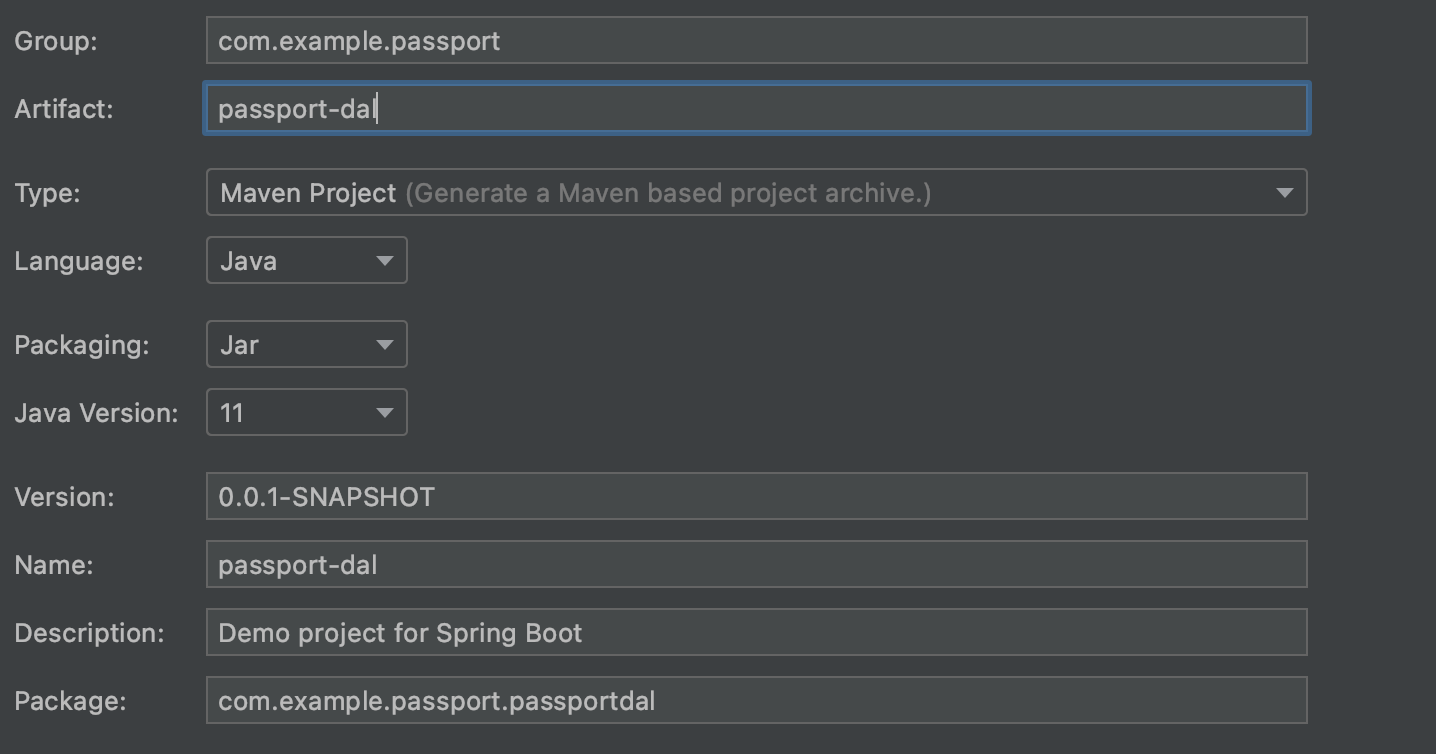Open the Type dropdown showing Maven Project
Image resolution: width=1436 pixels, height=754 pixels.
point(756,193)
